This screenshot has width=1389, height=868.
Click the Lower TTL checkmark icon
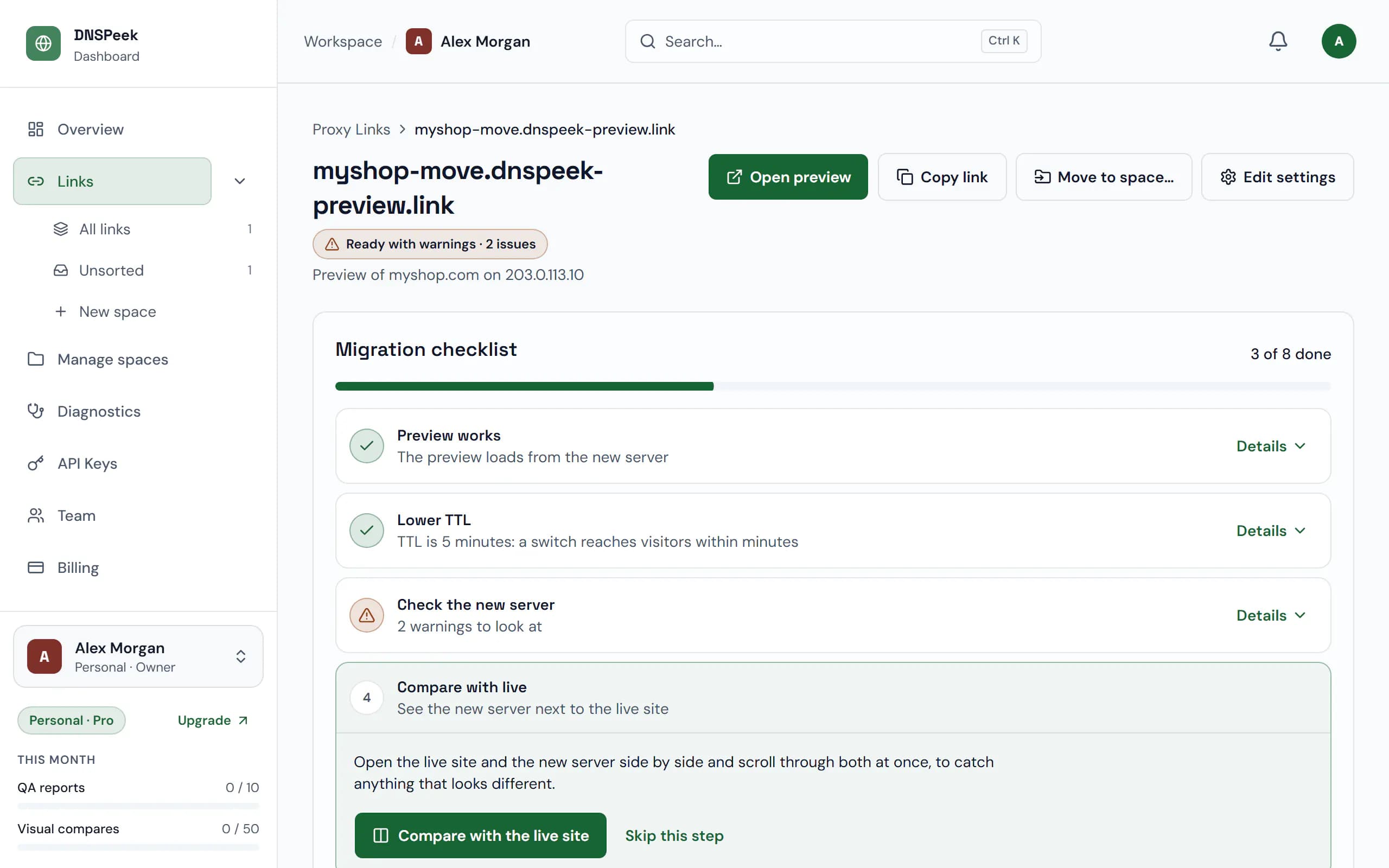coord(367,531)
